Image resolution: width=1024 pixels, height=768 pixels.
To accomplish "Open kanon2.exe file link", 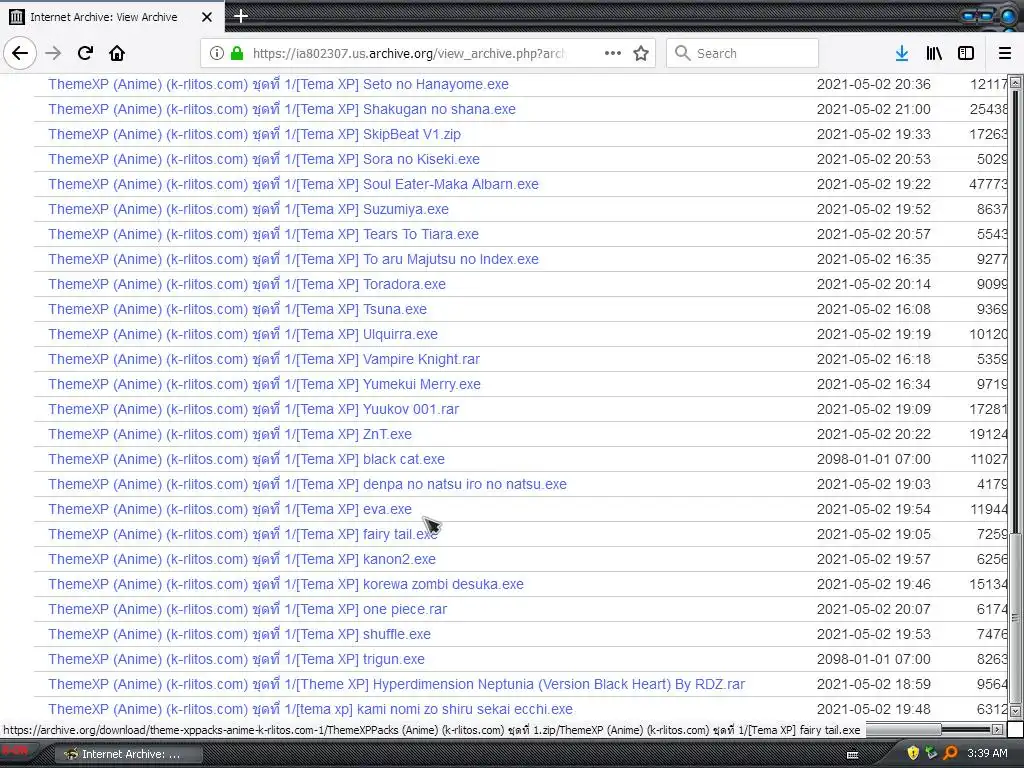I will tap(242, 559).
